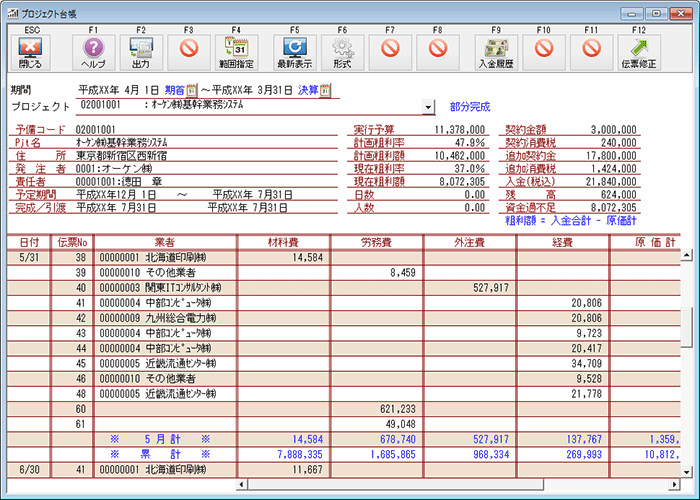This screenshot has height=500, width=700.
Task: Select row 40 関東ITコンサルタント㈱
Action: tap(344, 288)
